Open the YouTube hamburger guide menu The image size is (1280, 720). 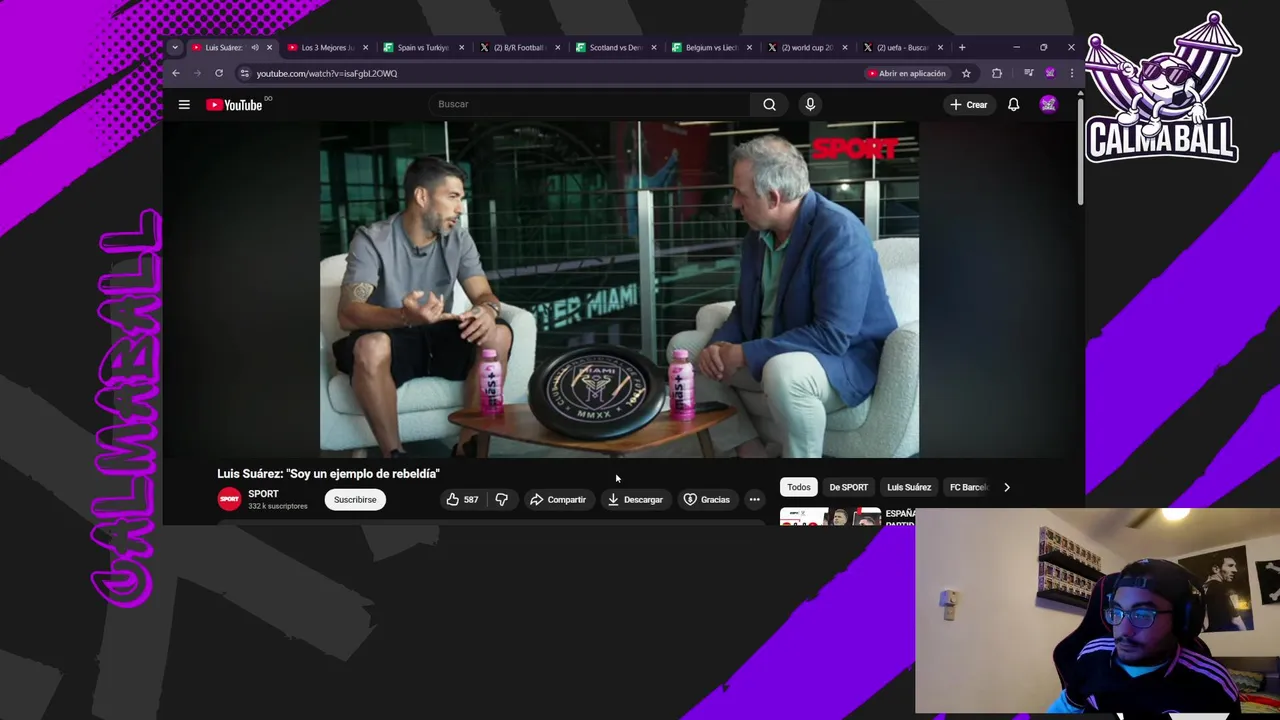pos(184,104)
